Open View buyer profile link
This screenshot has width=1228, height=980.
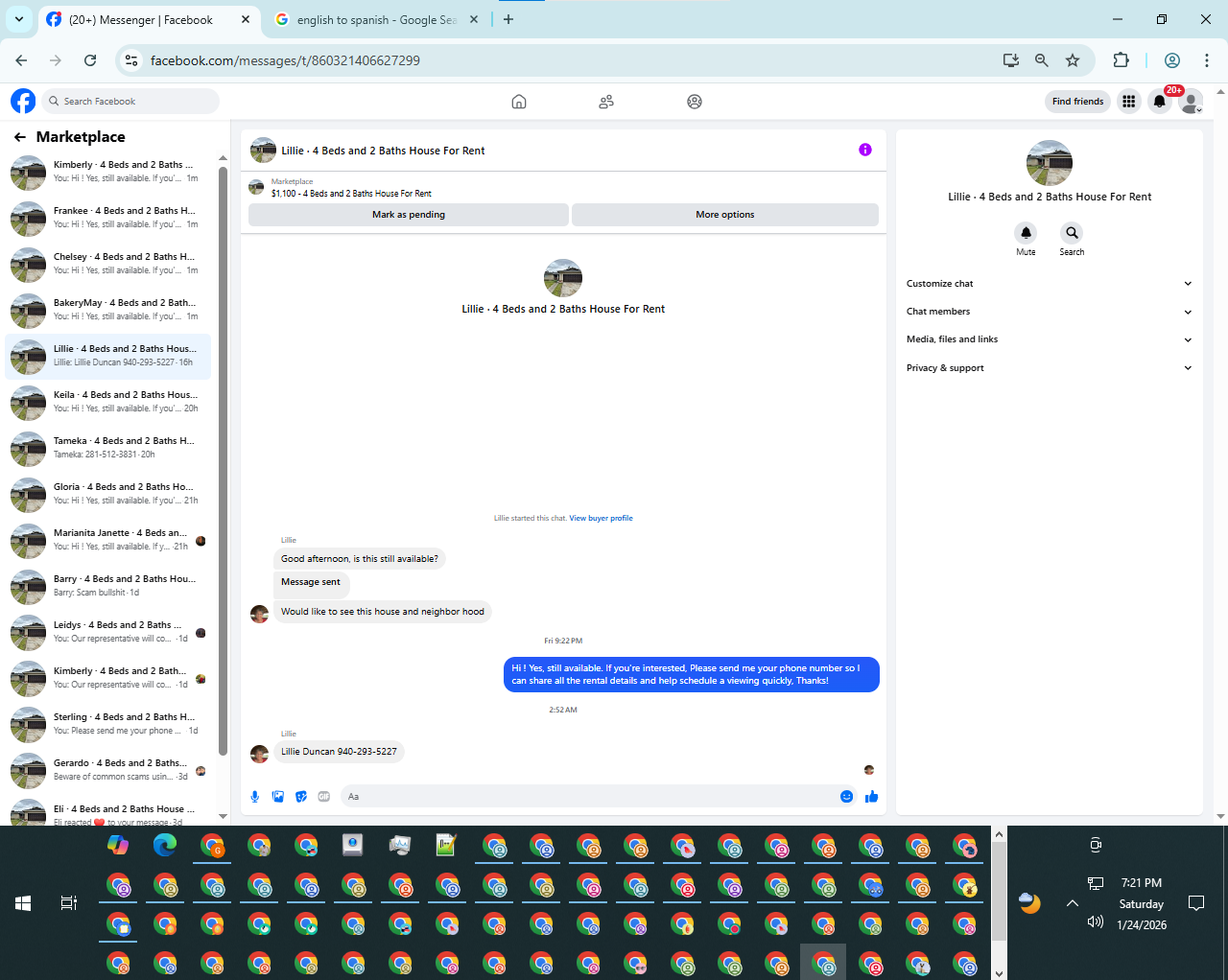coord(601,518)
